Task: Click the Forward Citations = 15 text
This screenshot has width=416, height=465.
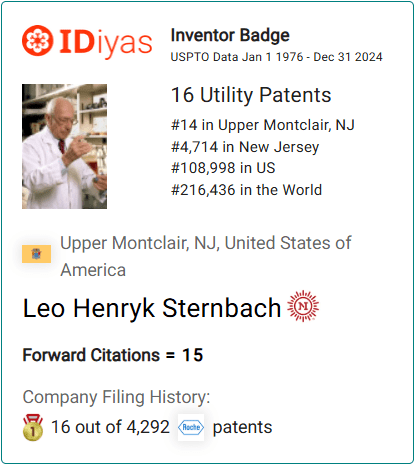Action: click(x=113, y=355)
